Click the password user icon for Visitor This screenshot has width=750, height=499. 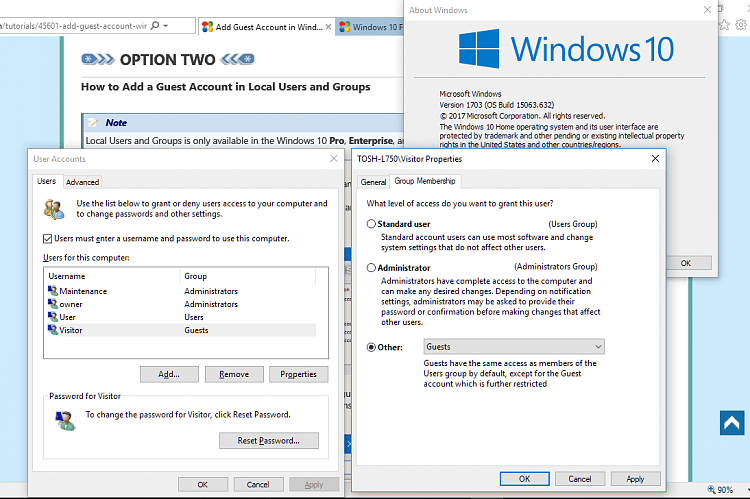pos(66,421)
